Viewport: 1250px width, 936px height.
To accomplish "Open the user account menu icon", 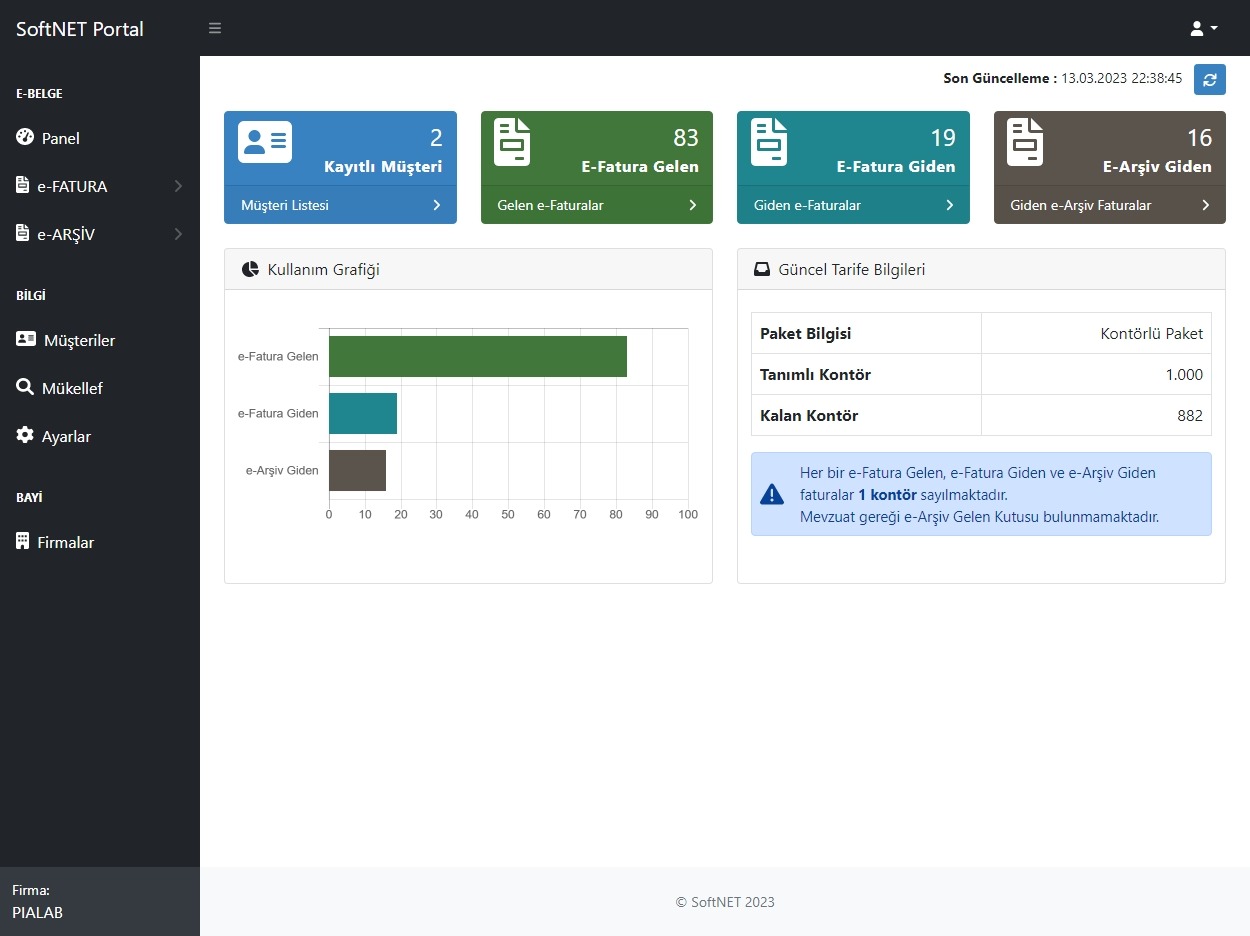I will (x=1204, y=28).
